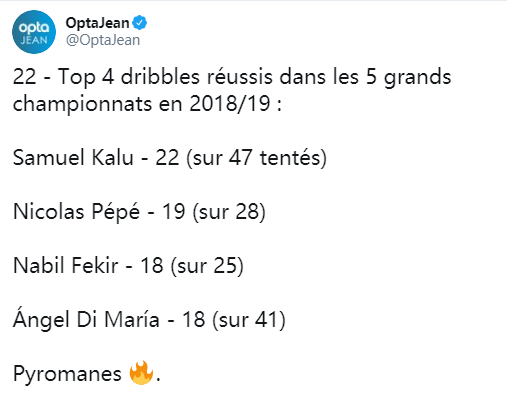Open the OptaJean display name link
The width and height of the screenshot is (507, 398).
pyautogui.click(x=97, y=23)
